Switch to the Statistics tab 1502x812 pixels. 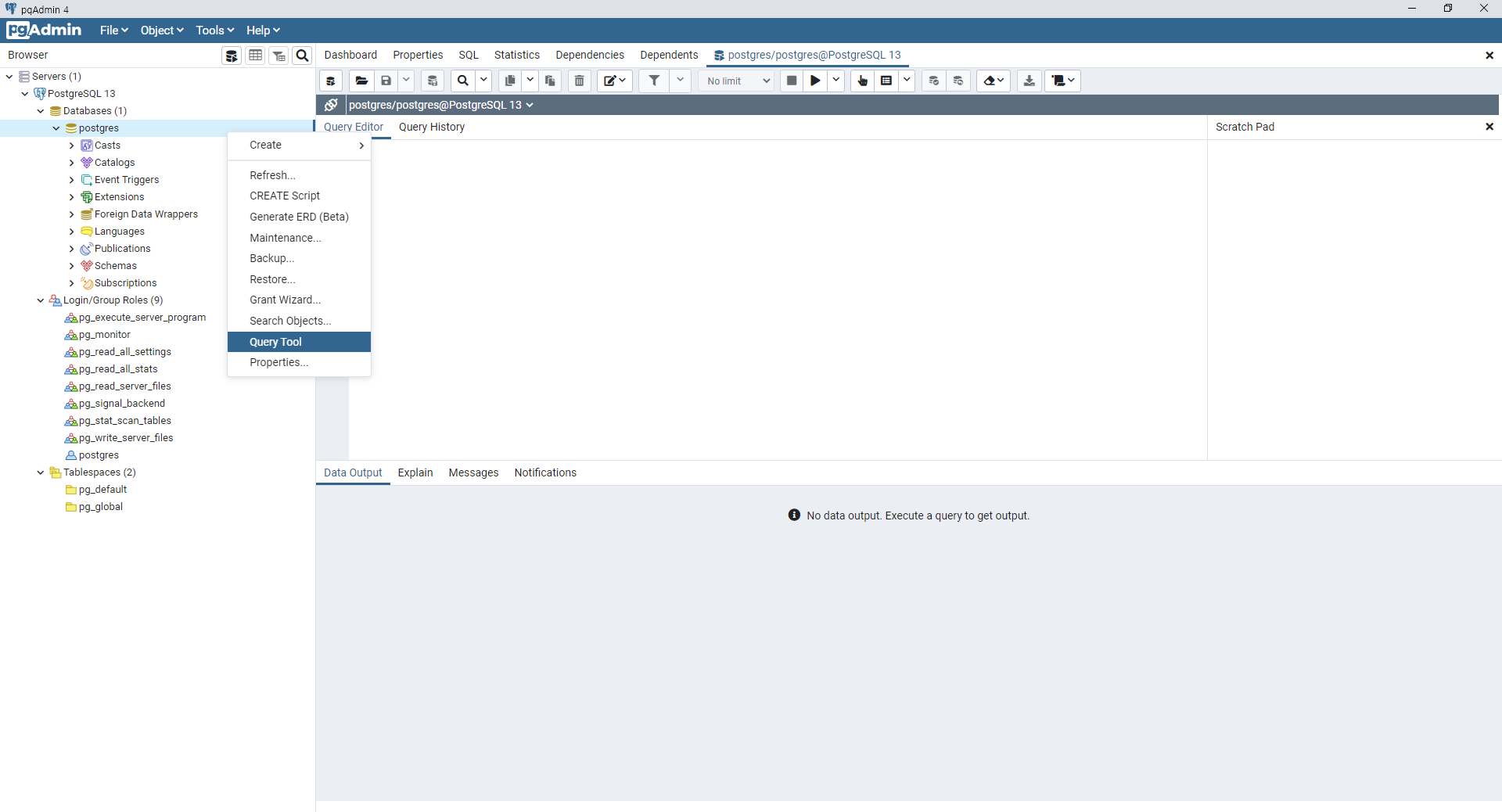pos(517,55)
